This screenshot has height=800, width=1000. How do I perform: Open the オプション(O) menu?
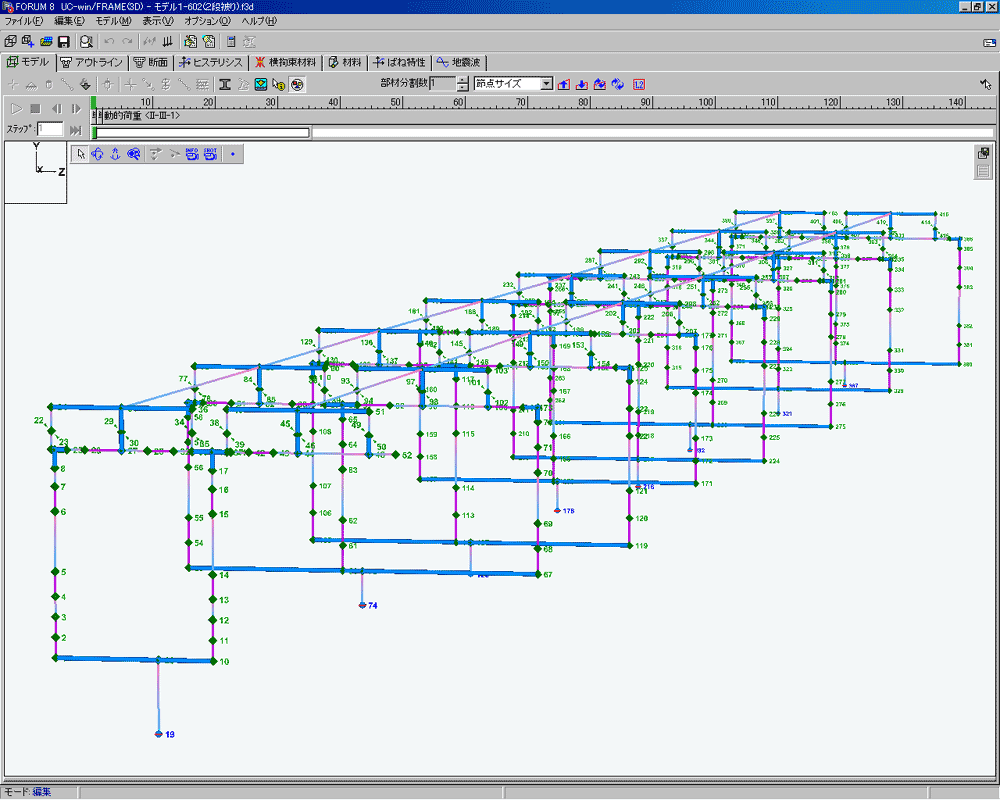(207, 21)
